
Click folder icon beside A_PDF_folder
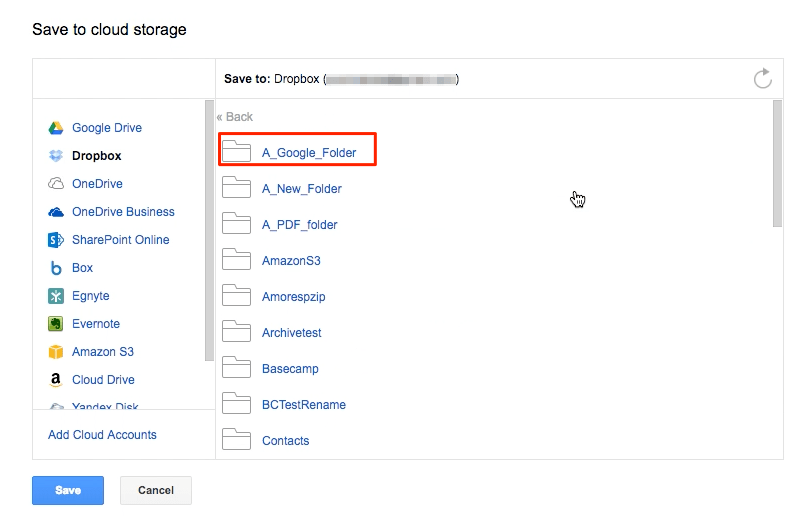click(236, 223)
